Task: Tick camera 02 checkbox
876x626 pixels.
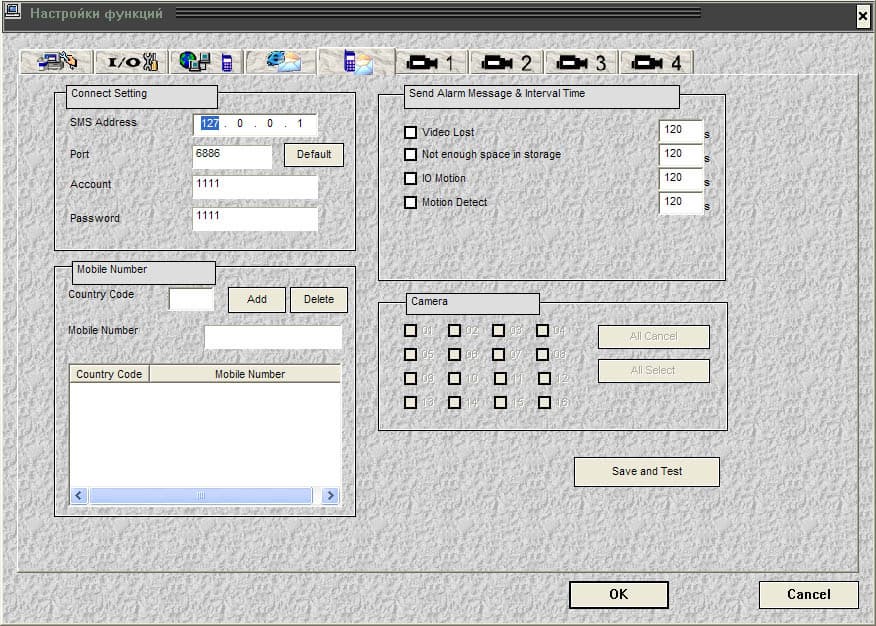Action: tap(454, 331)
